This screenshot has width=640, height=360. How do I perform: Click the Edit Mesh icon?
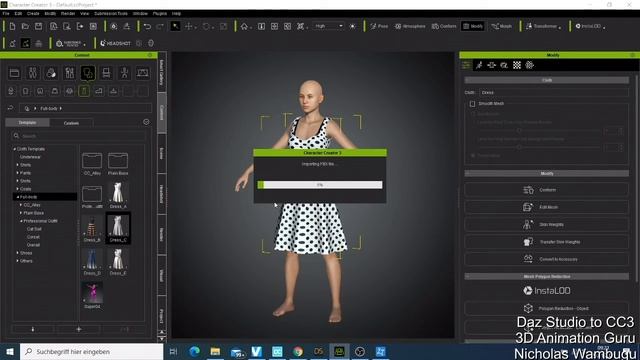pos(528,207)
